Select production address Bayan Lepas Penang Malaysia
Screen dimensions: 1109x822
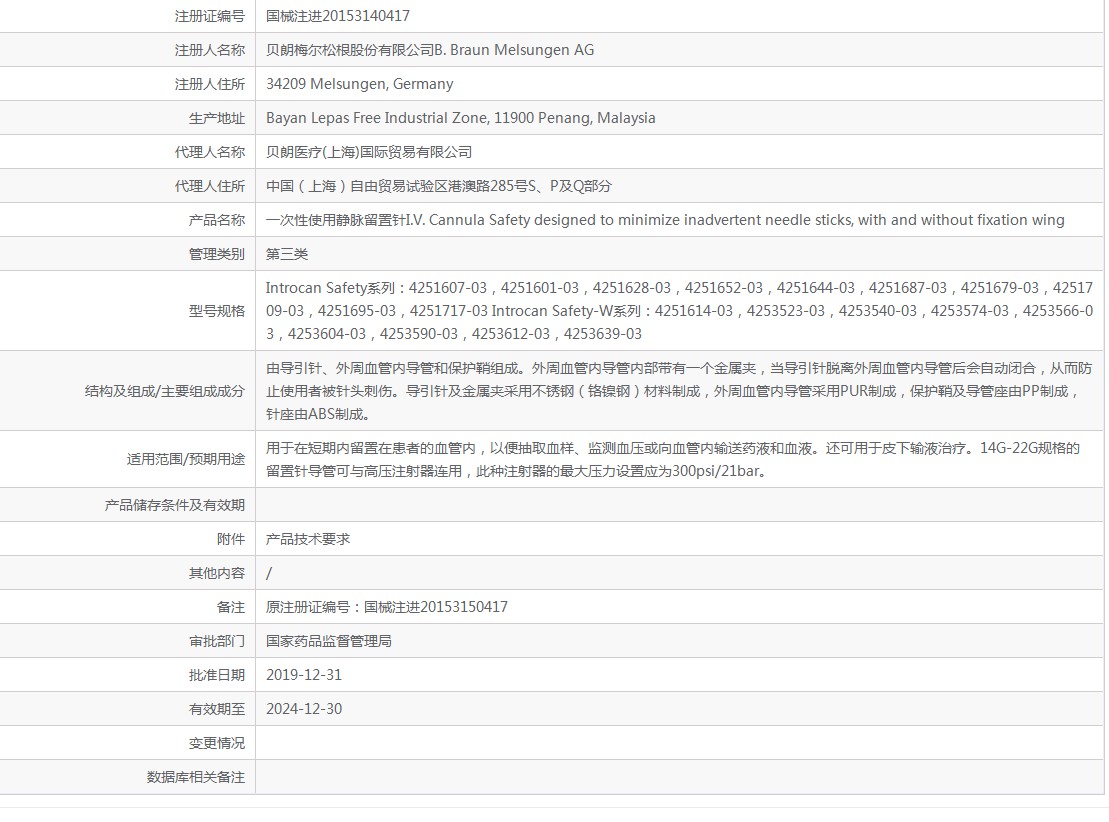(460, 117)
